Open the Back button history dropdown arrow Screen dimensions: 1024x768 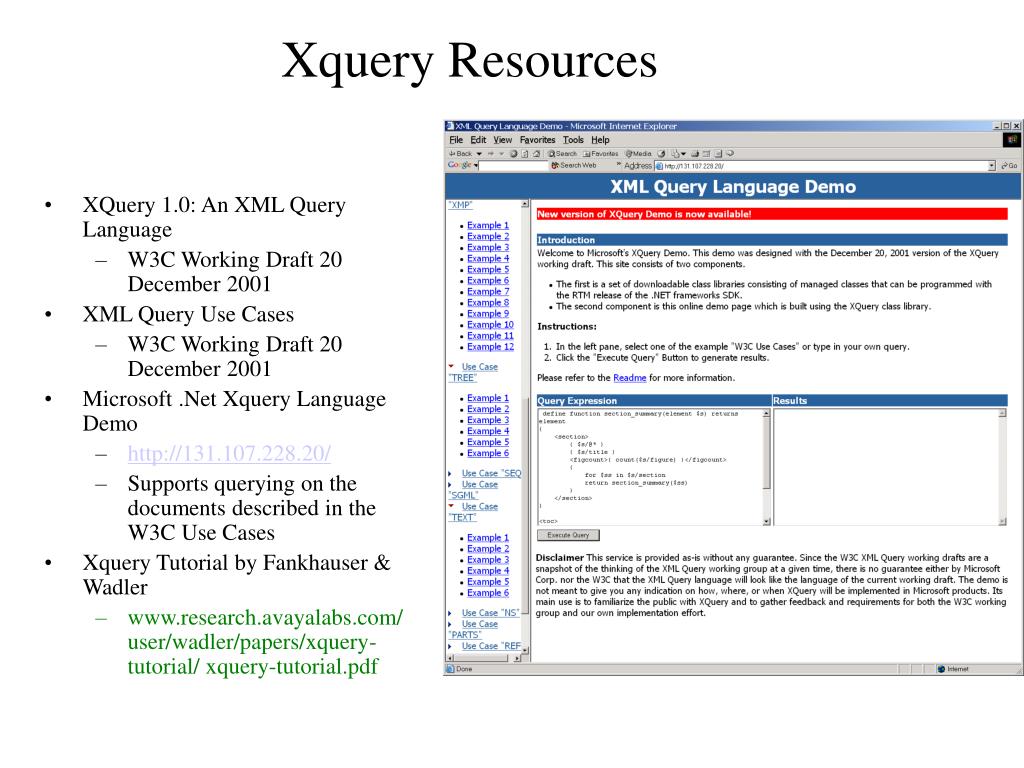[x=479, y=154]
